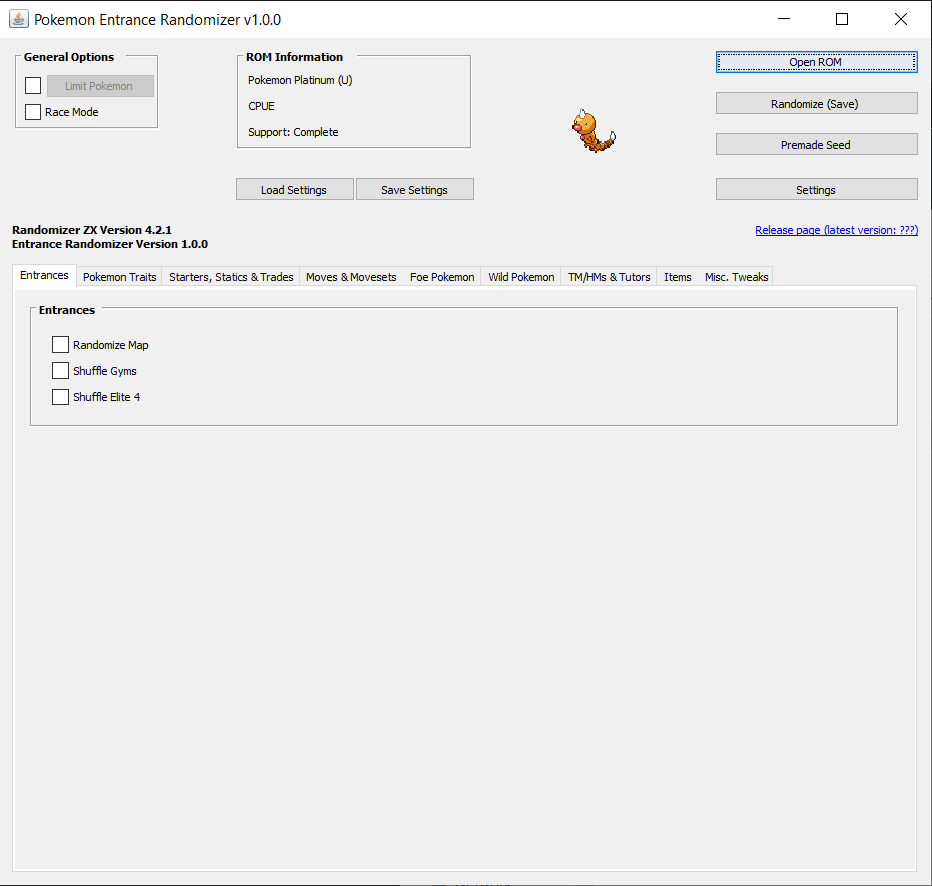Click the Settings button

(816, 189)
